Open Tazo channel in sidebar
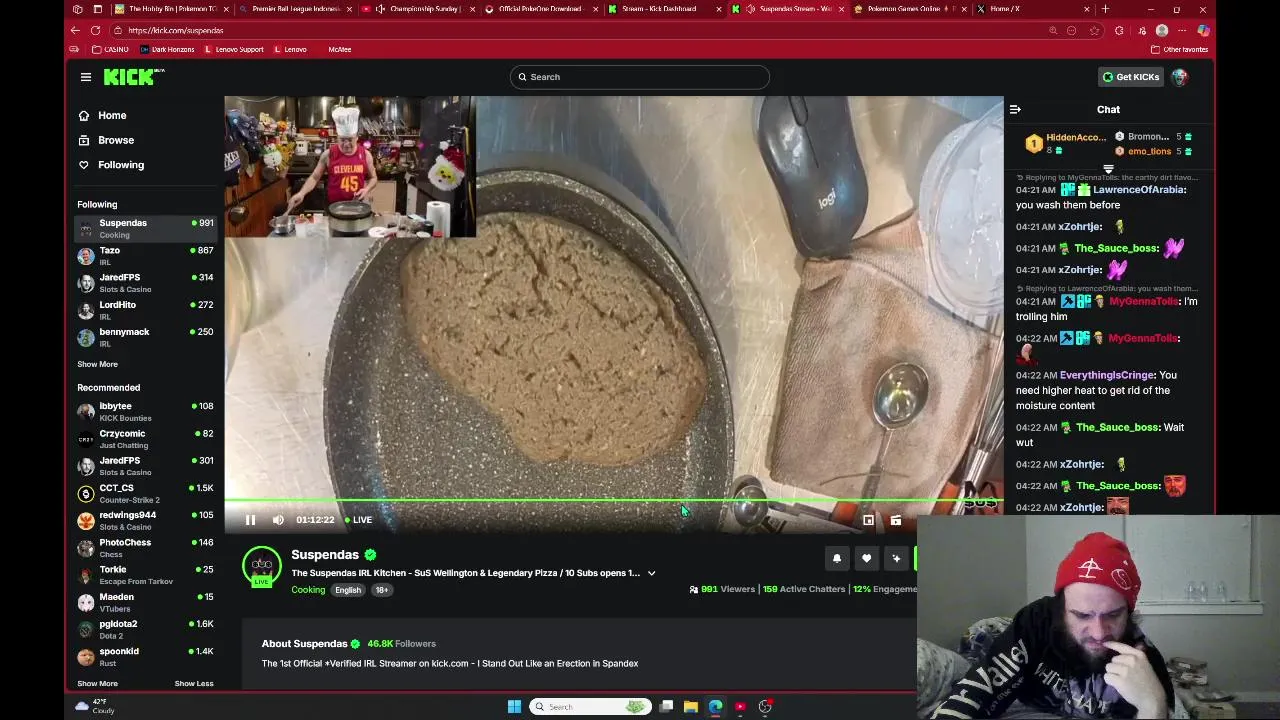 pos(146,256)
